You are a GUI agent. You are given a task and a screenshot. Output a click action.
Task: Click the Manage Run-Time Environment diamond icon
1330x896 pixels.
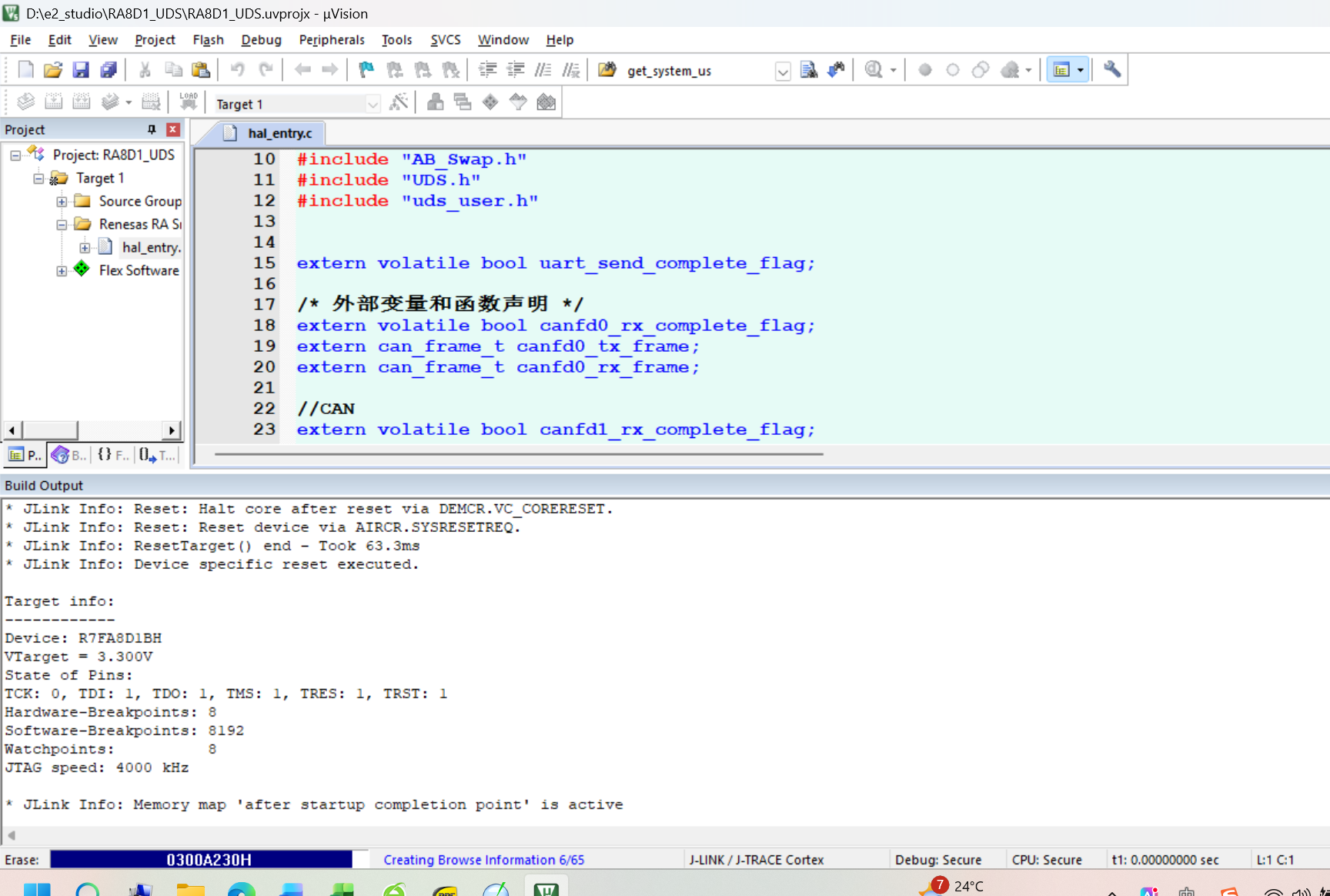point(490,102)
